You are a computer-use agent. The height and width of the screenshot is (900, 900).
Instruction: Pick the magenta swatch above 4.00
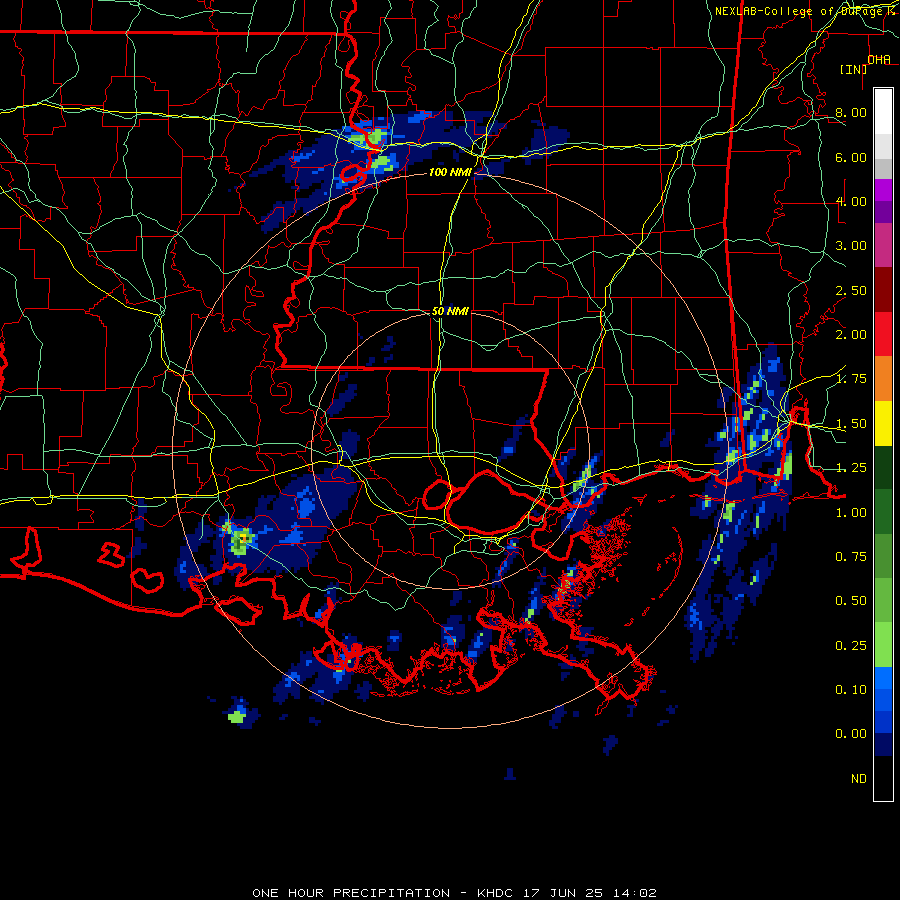click(883, 190)
